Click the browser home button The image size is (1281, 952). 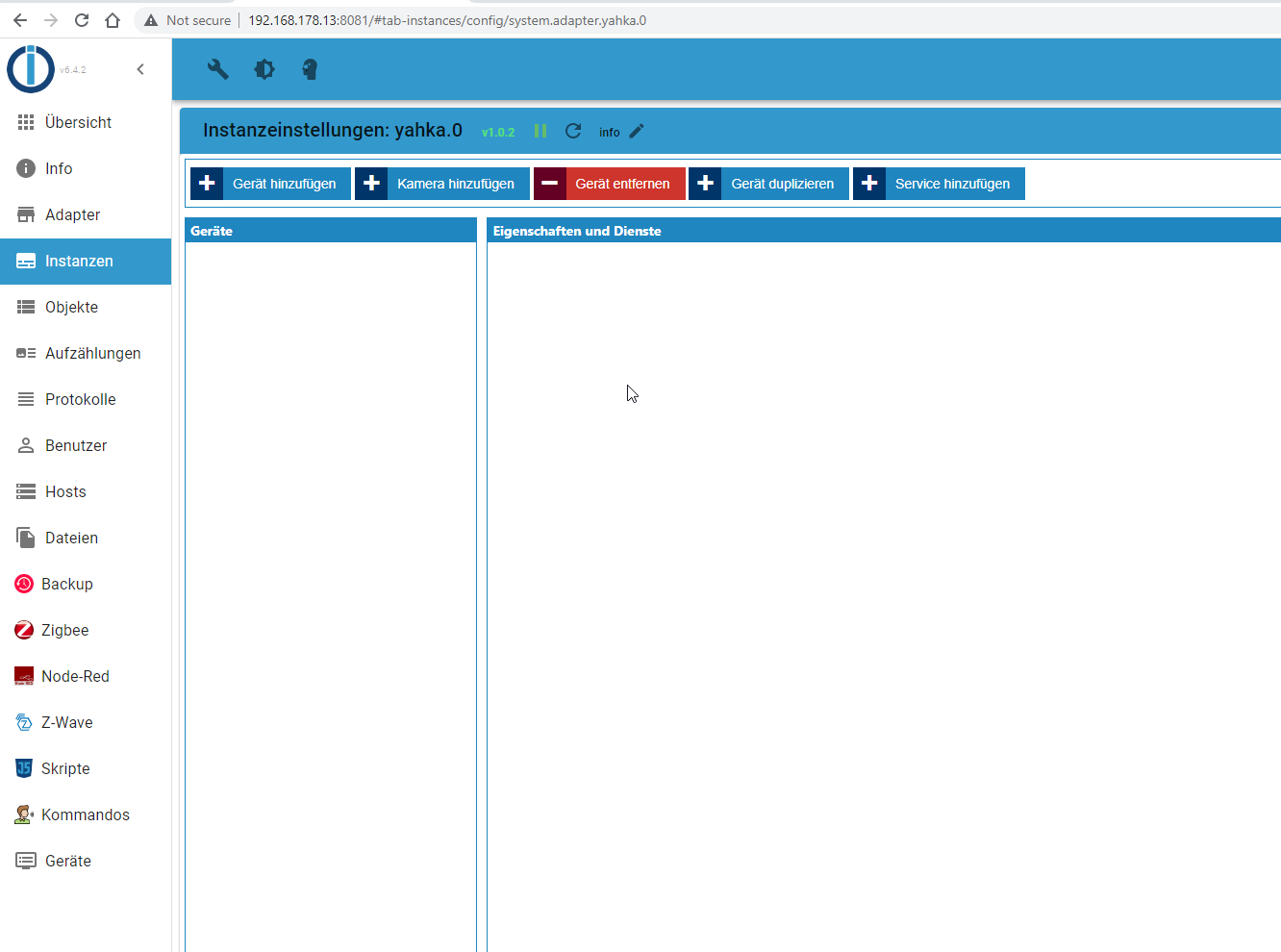113,20
